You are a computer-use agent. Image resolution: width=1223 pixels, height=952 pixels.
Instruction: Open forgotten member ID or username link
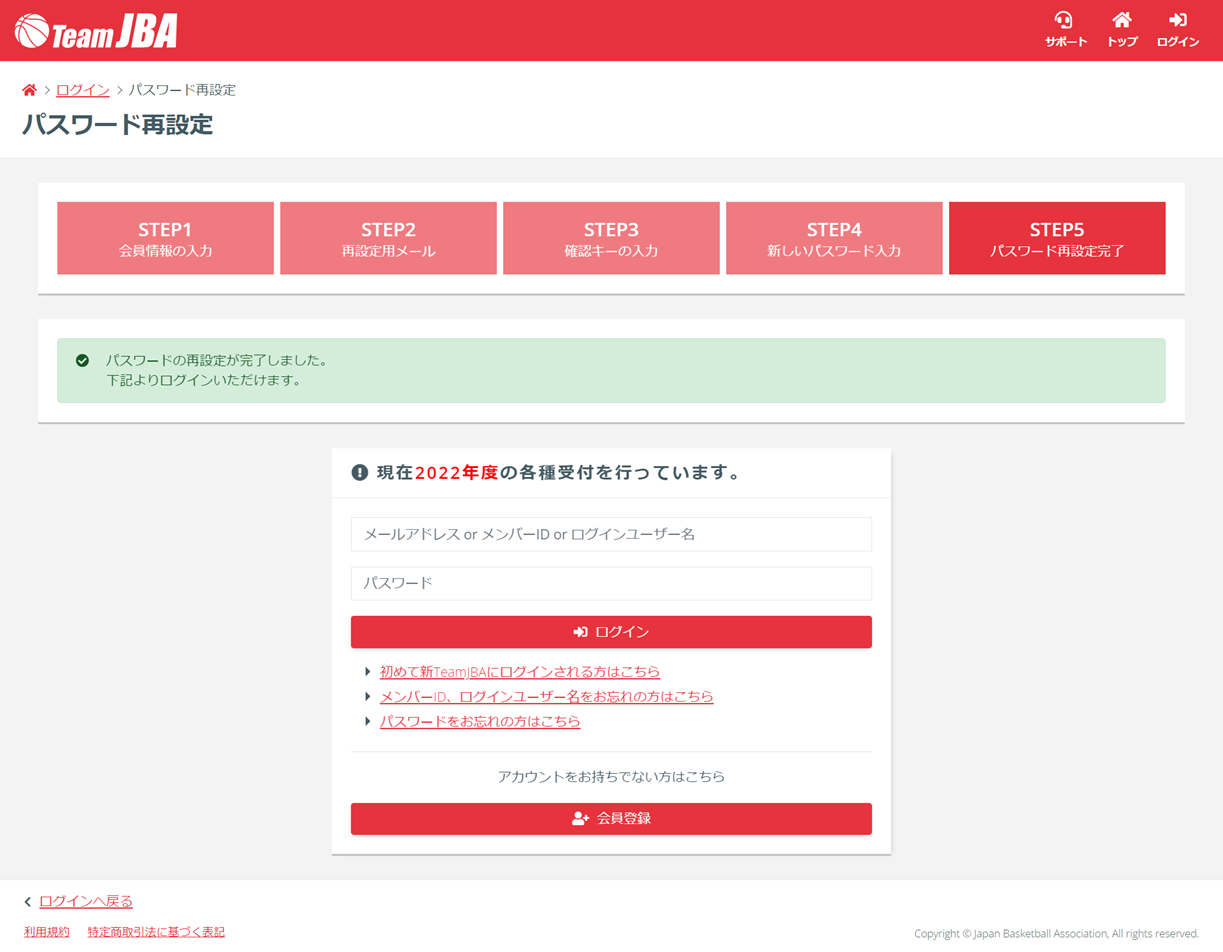pos(547,697)
